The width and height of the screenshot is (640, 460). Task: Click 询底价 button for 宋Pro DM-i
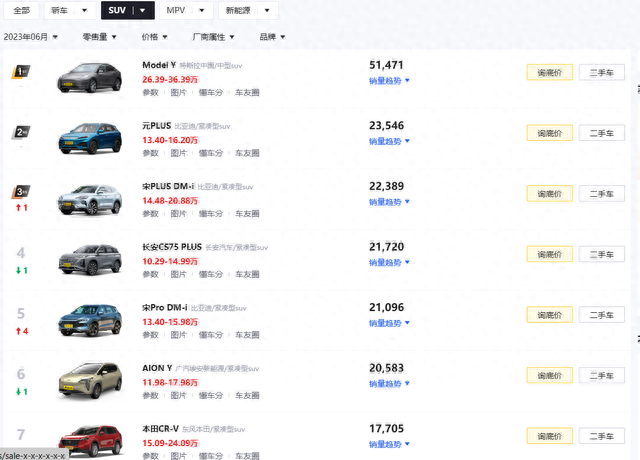coord(549,315)
